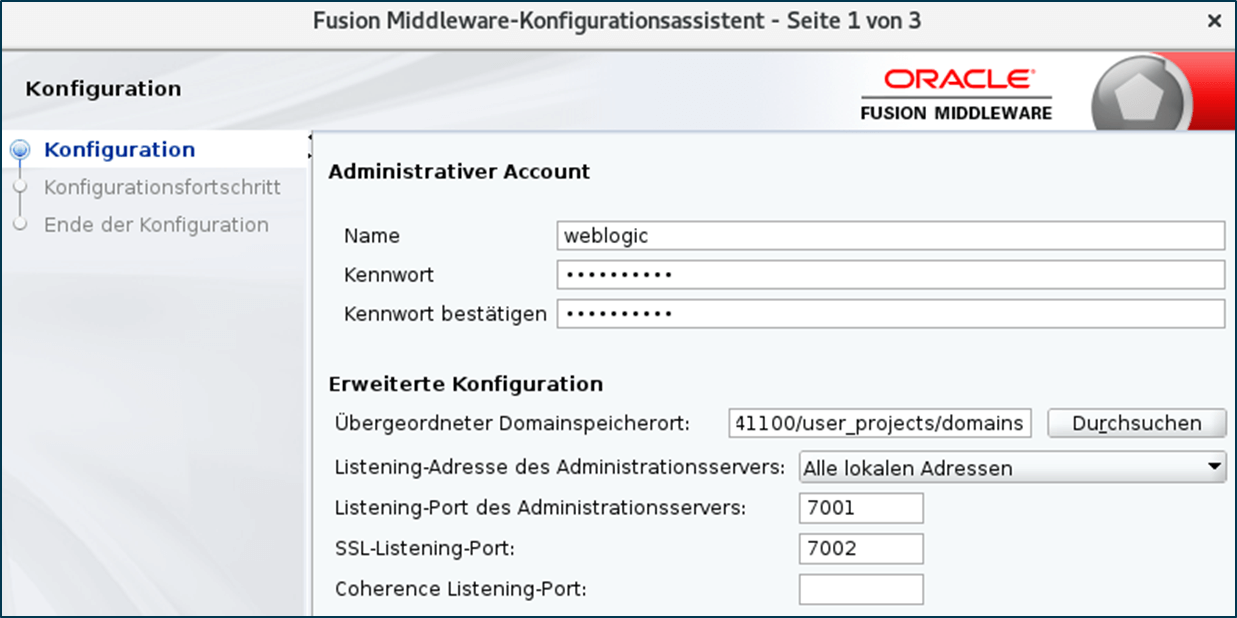Close the Konfigurationsassistent window
This screenshot has width=1237, height=618.
click(x=1214, y=20)
